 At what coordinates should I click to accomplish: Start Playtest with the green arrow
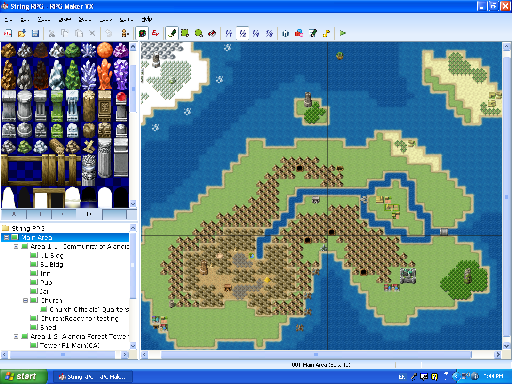coord(342,33)
